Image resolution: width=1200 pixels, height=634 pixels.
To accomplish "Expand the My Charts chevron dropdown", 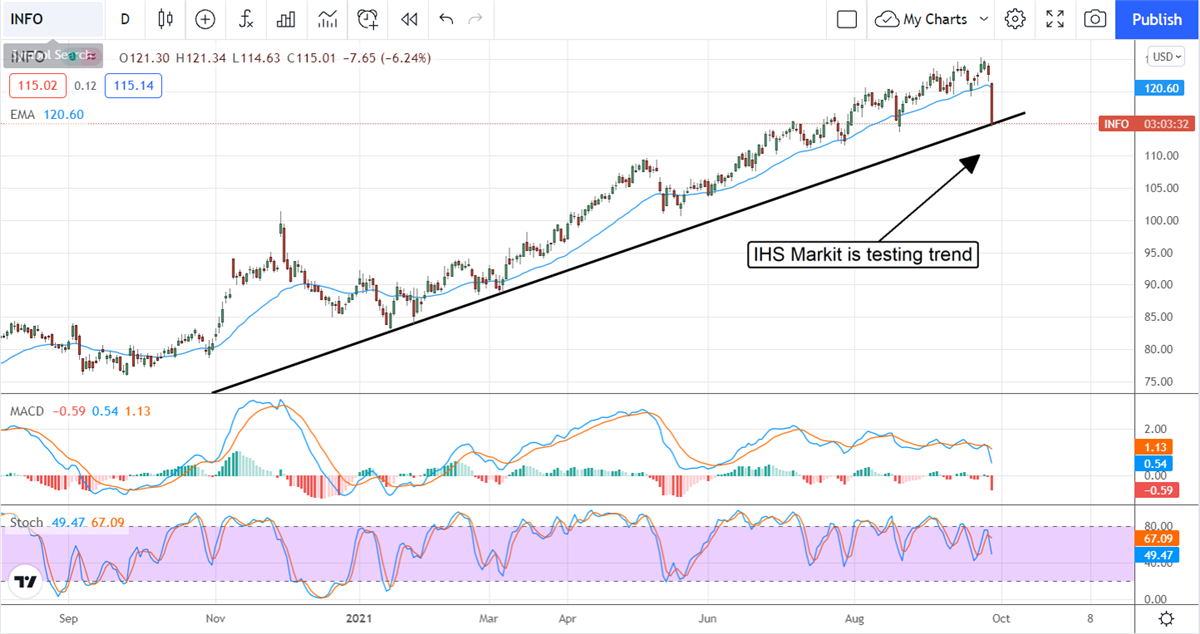I will point(984,19).
